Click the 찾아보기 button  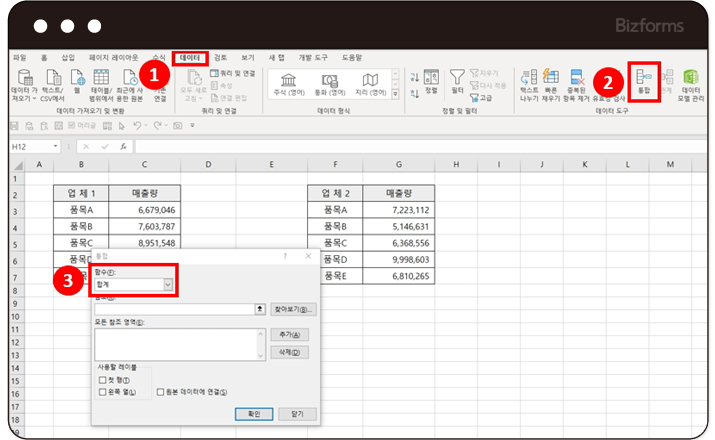293,309
